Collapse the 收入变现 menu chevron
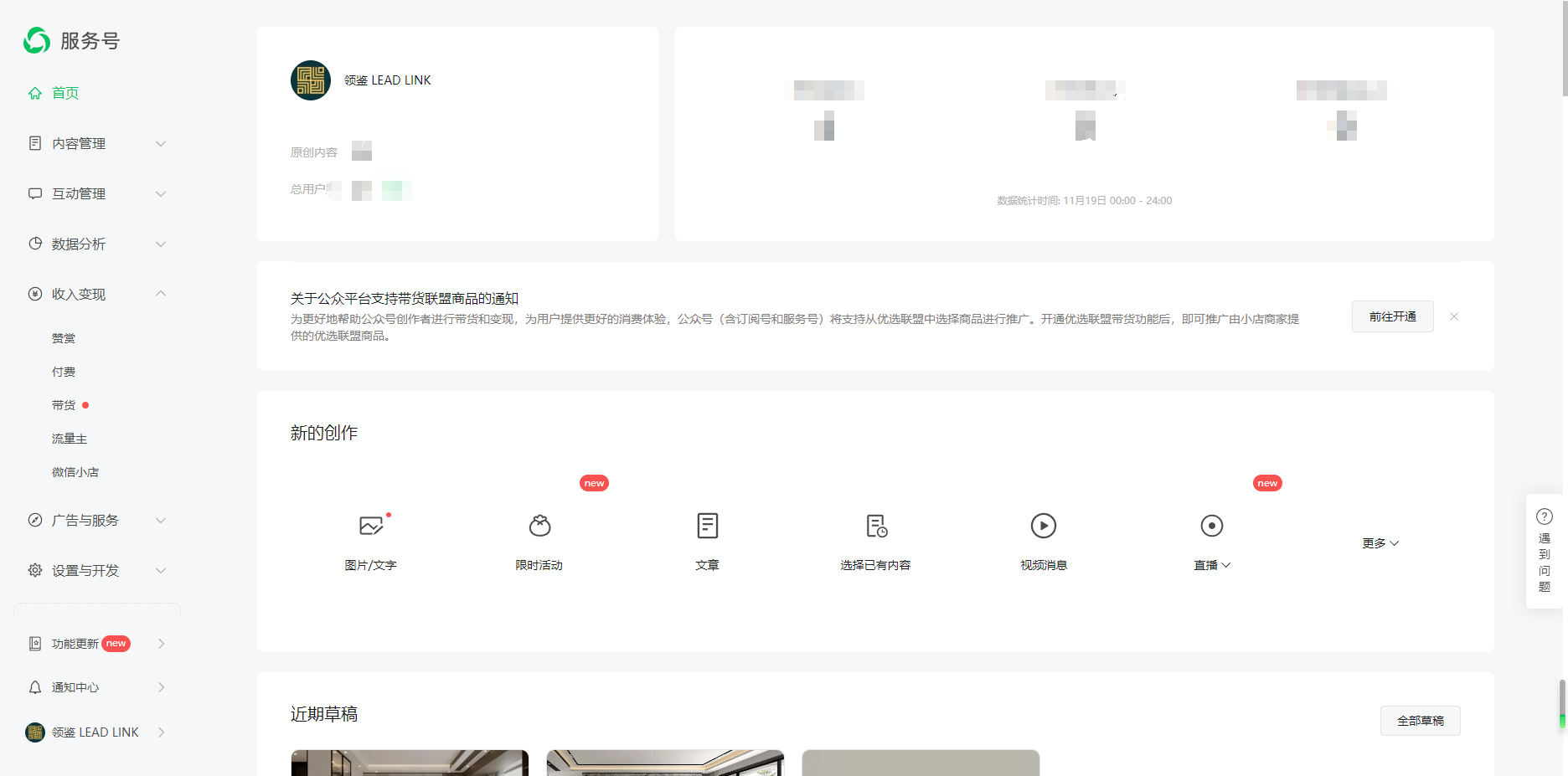Image resolution: width=1568 pixels, height=776 pixels. (x=161, y=294)
